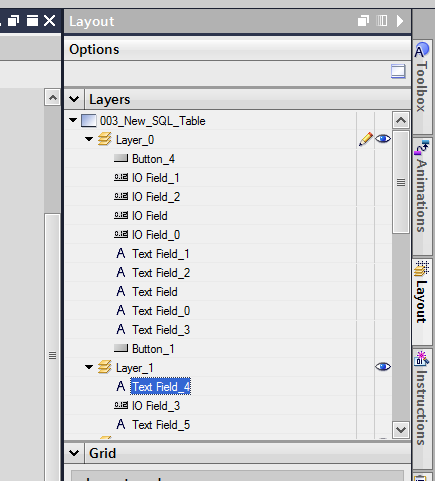Click the Layers tree scrollbar thumb

pos(401,182)
